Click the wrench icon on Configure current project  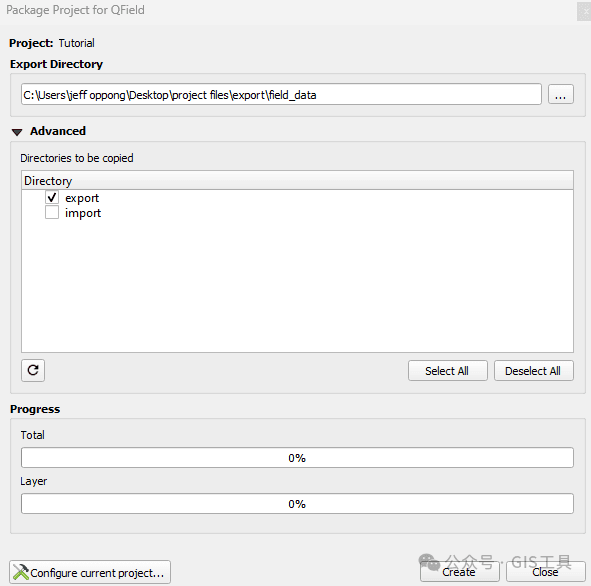pyautogui.click(x=20, y=572)
